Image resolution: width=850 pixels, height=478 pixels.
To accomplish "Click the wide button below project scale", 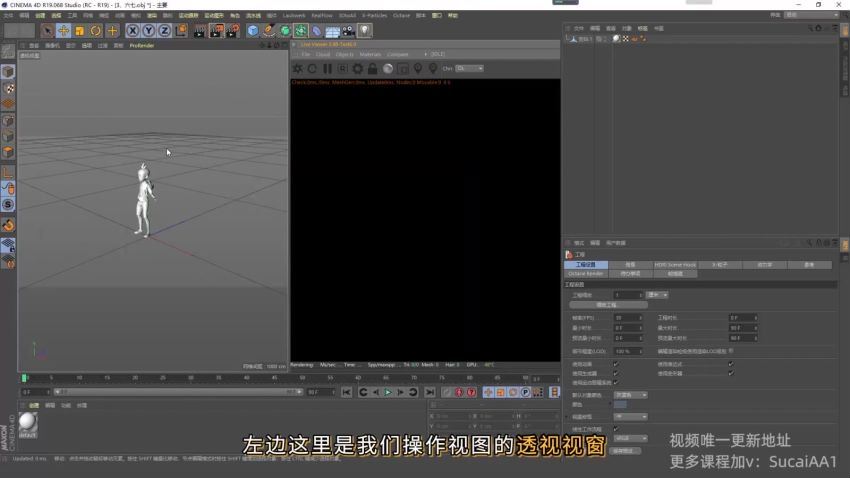I will (608, 304).
